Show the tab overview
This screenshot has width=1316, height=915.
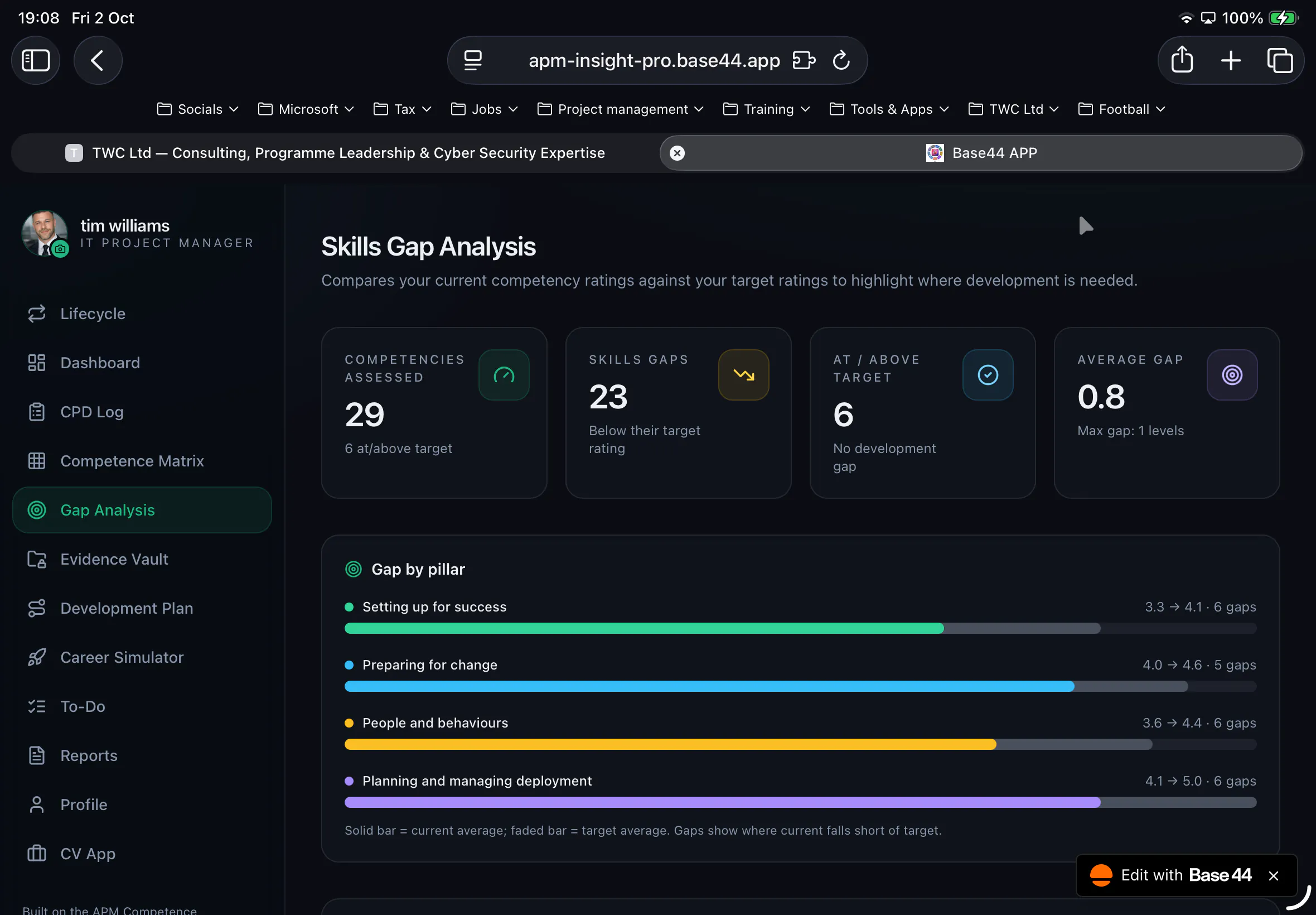pos(1279,60)
